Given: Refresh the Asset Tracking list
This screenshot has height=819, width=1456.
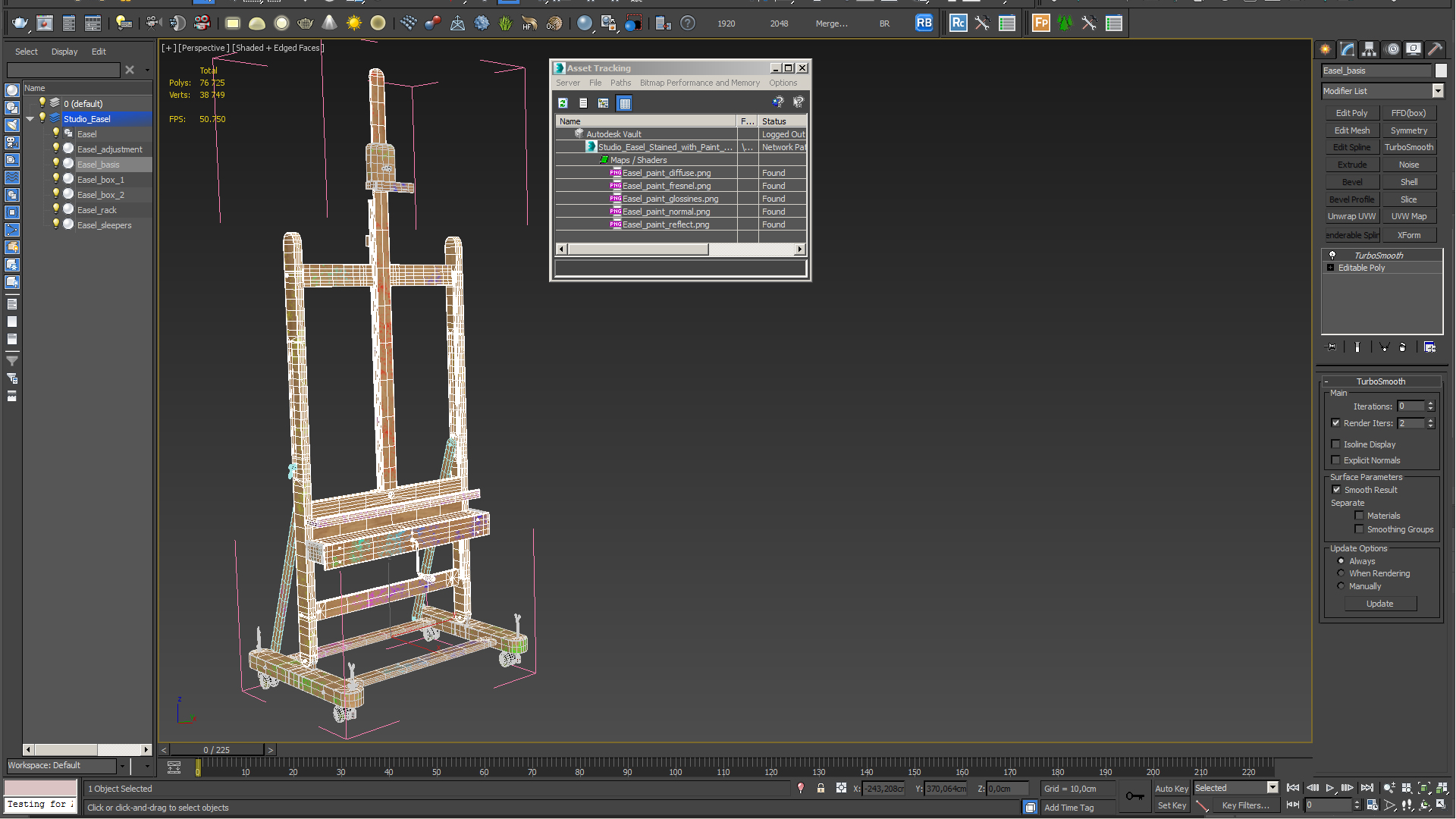Looking at the screenshot, I should (563, 103).
